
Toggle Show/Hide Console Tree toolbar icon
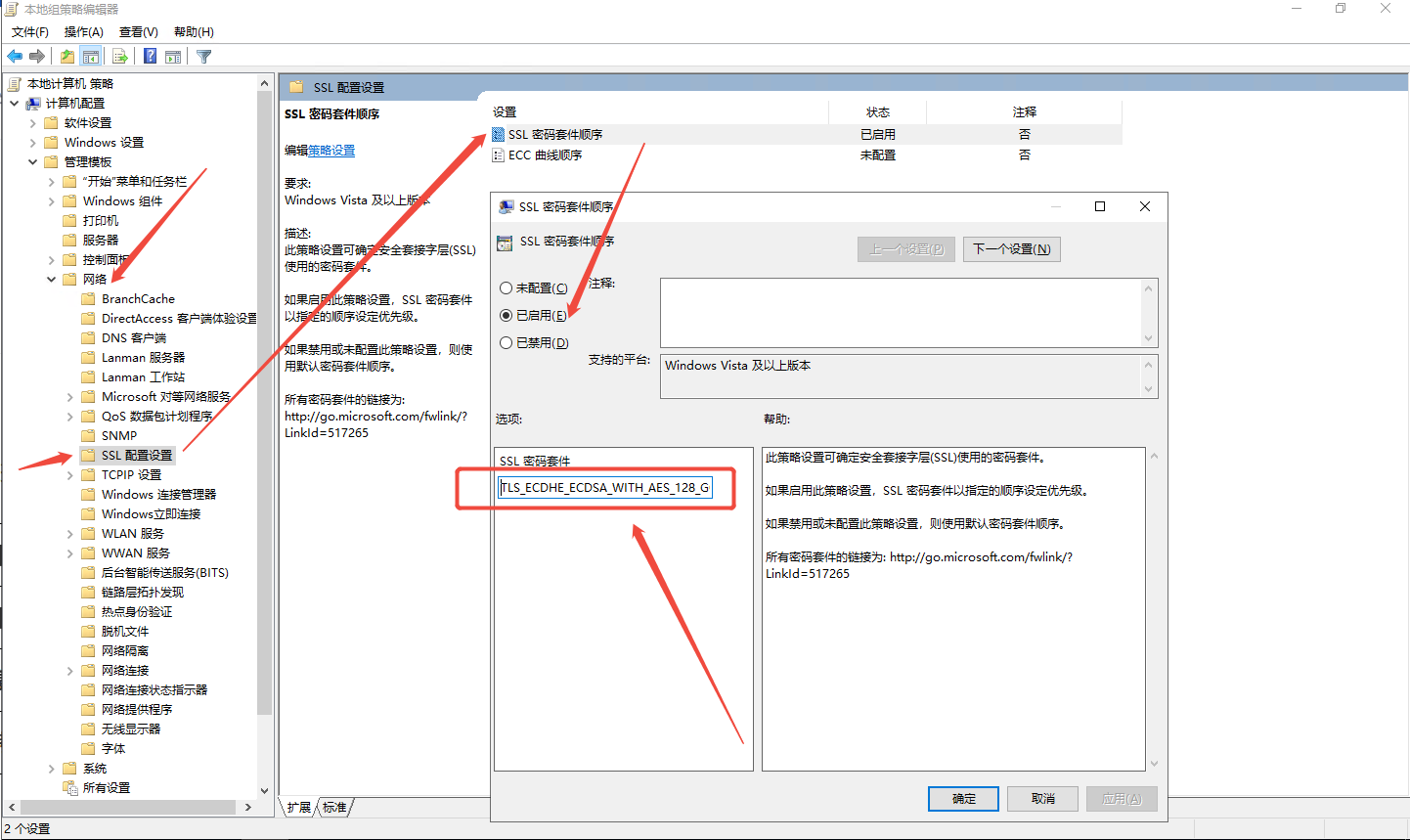click(91, 57)
